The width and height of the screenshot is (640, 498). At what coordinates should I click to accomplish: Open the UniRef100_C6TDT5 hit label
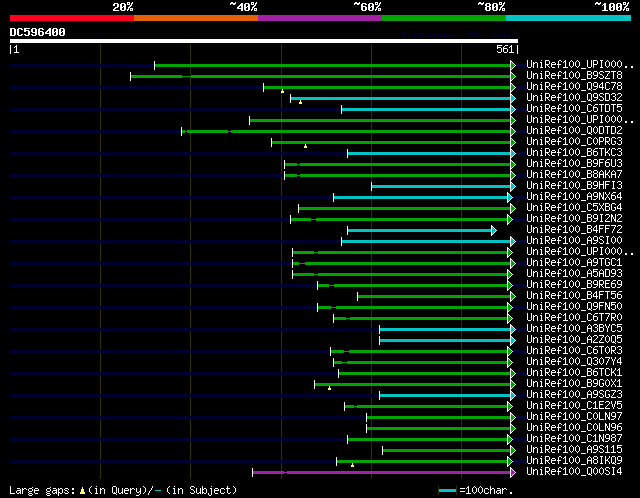pyautogui.click(x=574, y=109)
